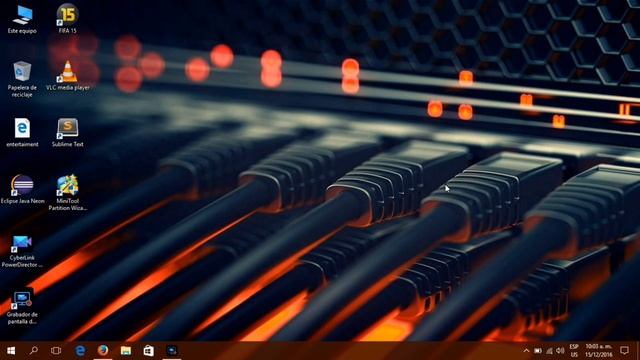640x360 pixels.
Task: Select the entertaiment HTML file icon
Action: [22, 132]
